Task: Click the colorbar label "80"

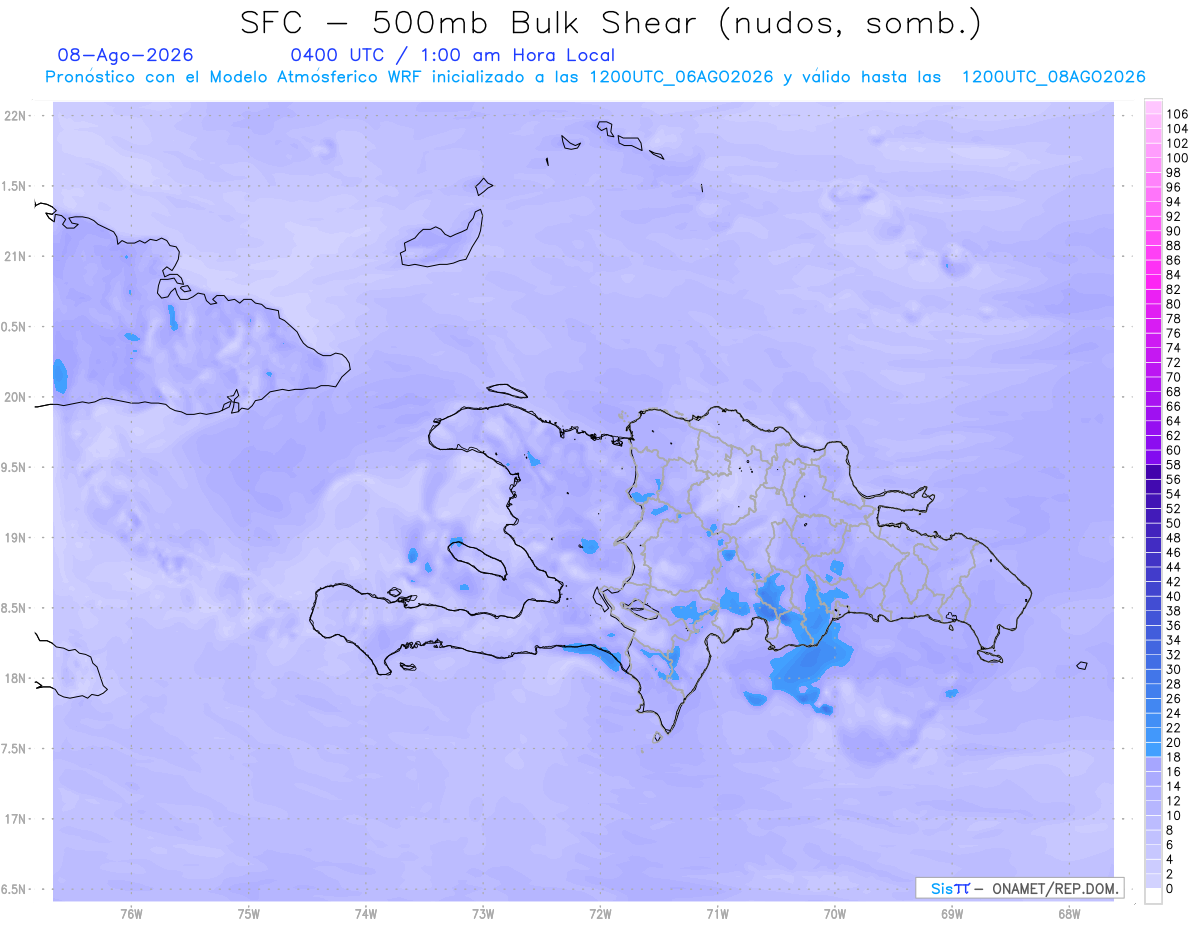Action: [x=1174, y=304]
